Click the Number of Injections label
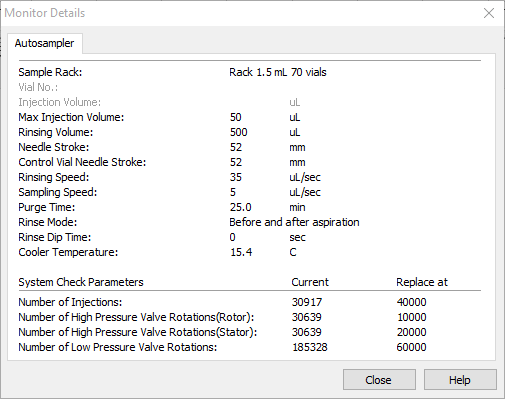This screenshot has width=505, height=399. [x=70, y=302]
